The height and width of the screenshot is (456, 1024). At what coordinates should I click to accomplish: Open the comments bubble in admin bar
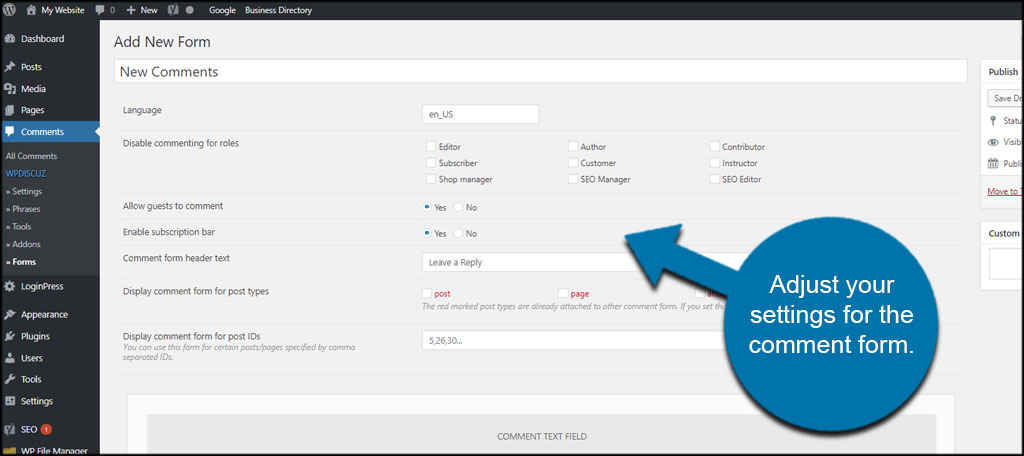[103, 10]
